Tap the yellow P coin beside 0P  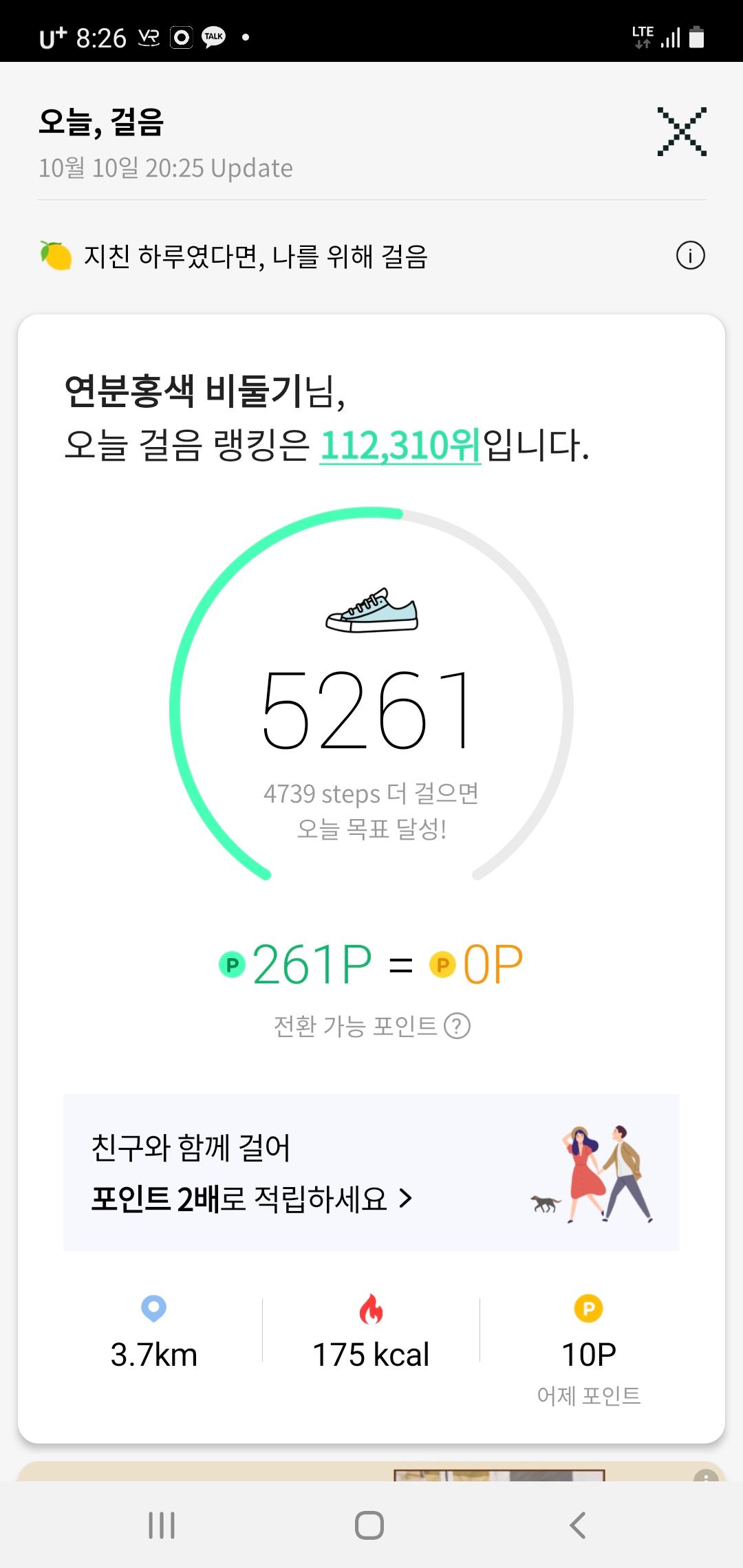pyautogui.click(x=442, y=965)
